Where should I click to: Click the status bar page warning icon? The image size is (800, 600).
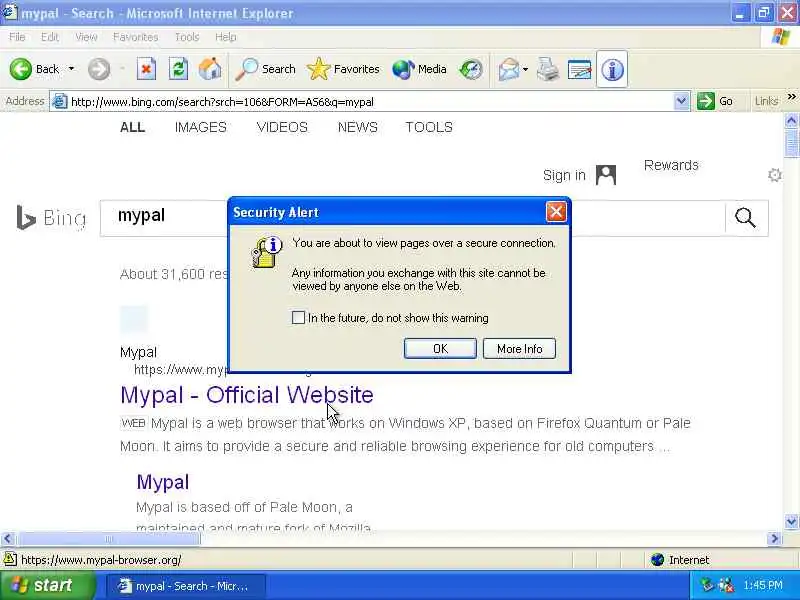point(10,560)
